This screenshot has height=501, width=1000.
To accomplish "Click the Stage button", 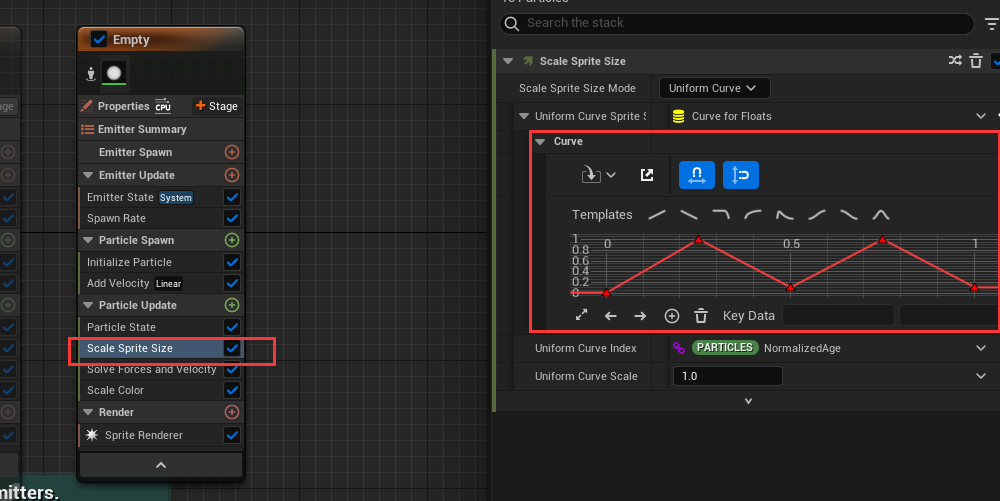I will click(x=216, y=106).
